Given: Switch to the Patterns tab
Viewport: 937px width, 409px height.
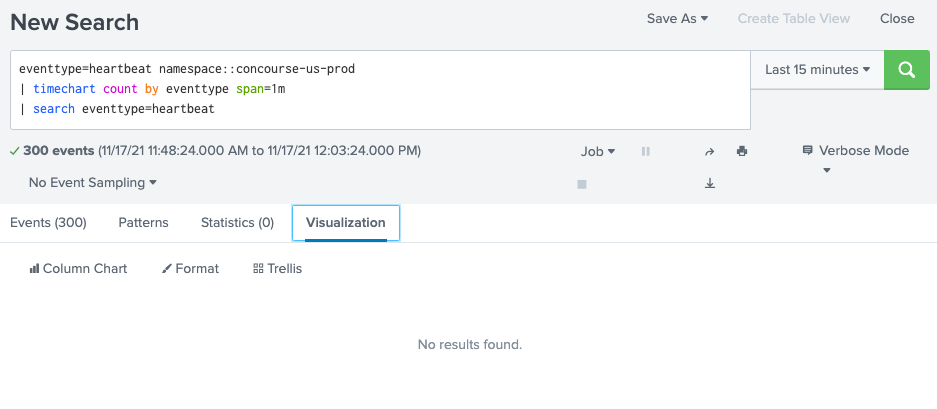Looking at the screenshot, I should click(x=143, y=222).
